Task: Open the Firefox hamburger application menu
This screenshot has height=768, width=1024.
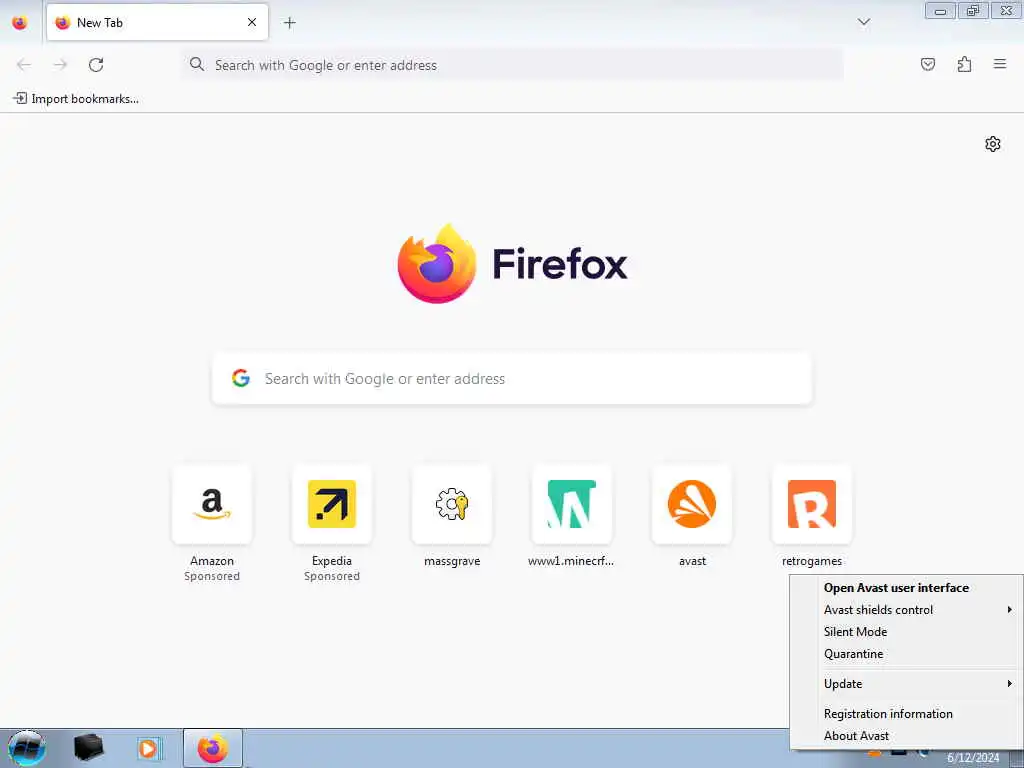Action: click(1000, 64)
